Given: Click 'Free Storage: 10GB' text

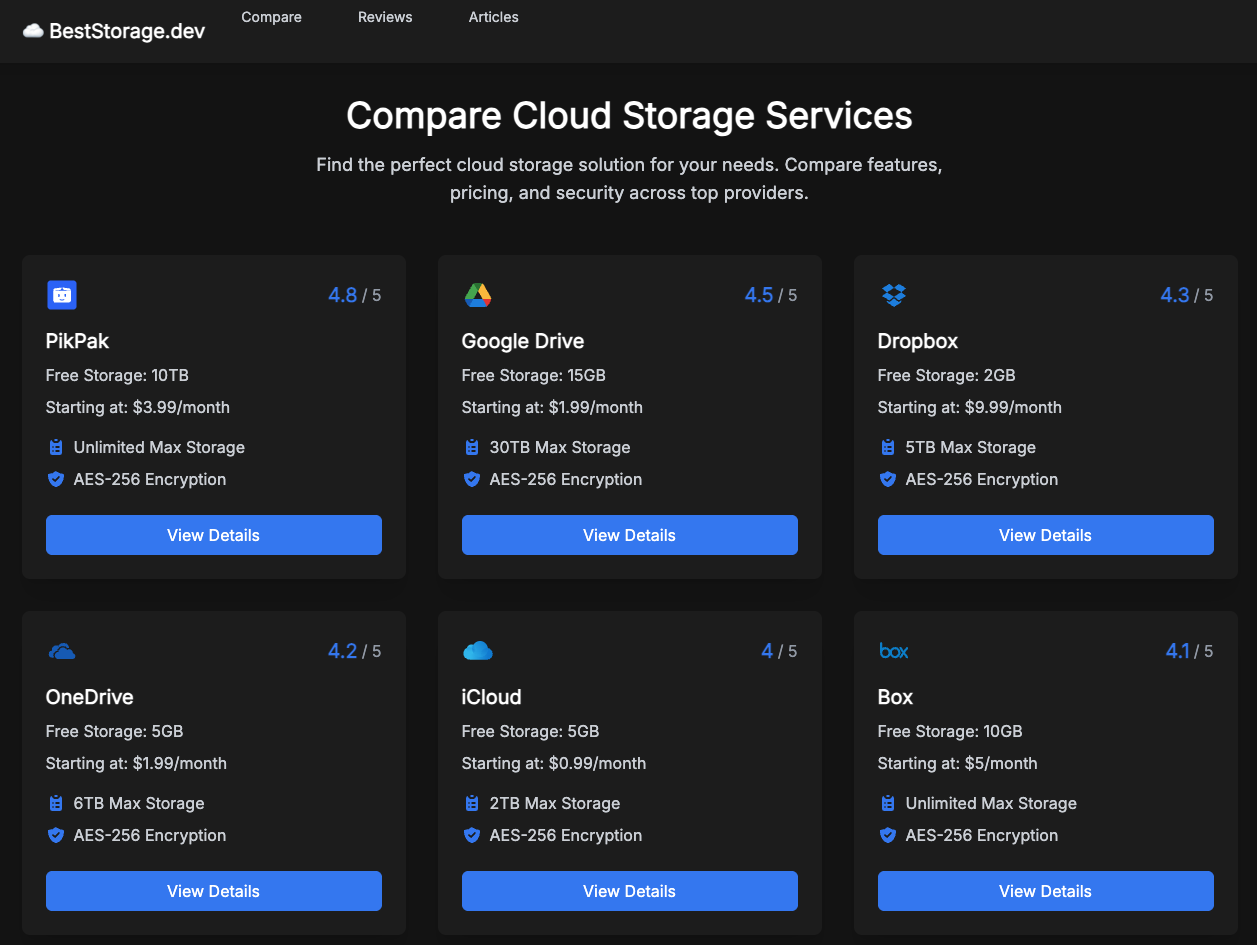Looking at the screenshot, I should pos(950,731).
